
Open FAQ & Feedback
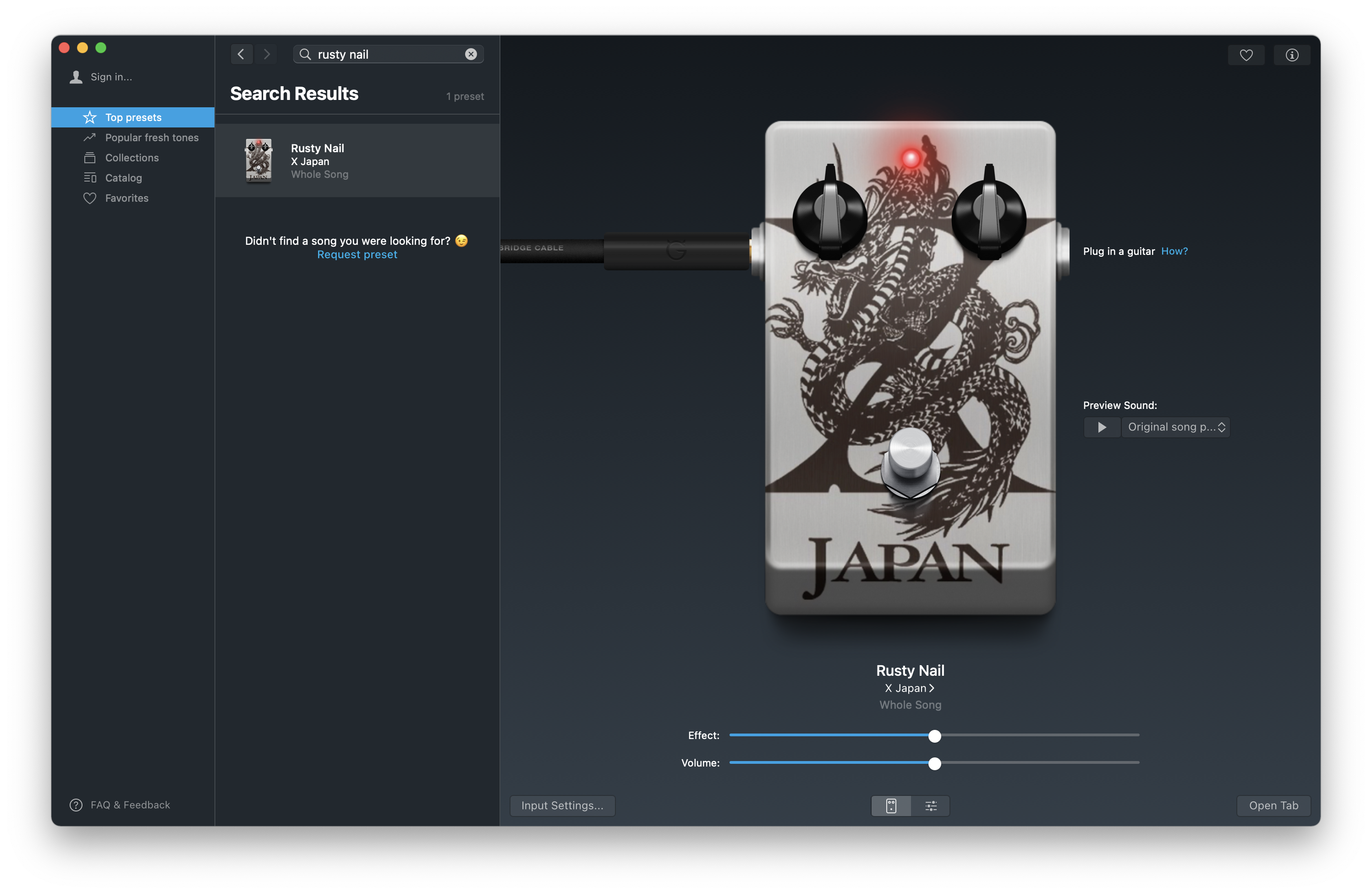coord(129,805)
